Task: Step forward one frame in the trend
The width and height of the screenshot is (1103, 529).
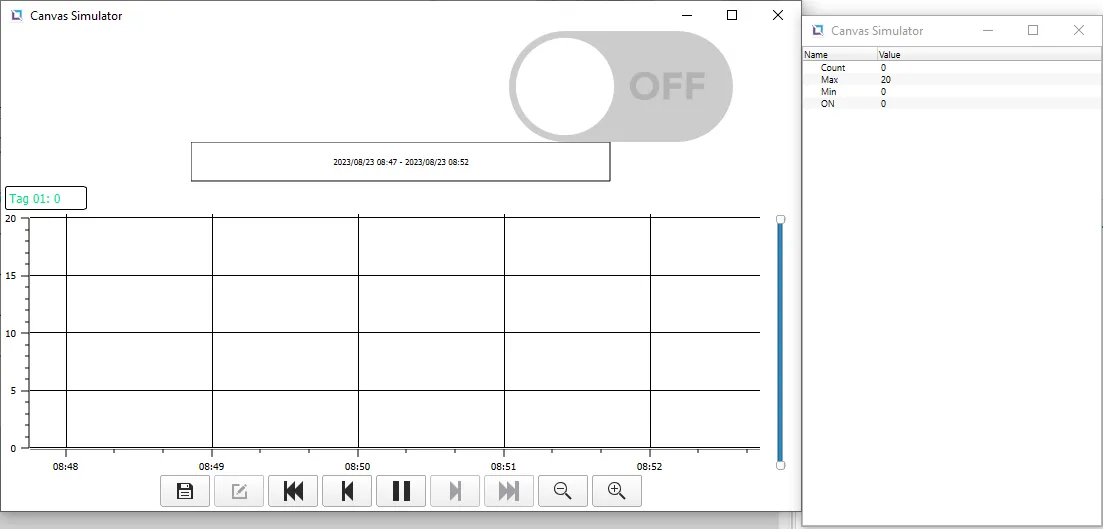Action: click(x=455, y=491)
